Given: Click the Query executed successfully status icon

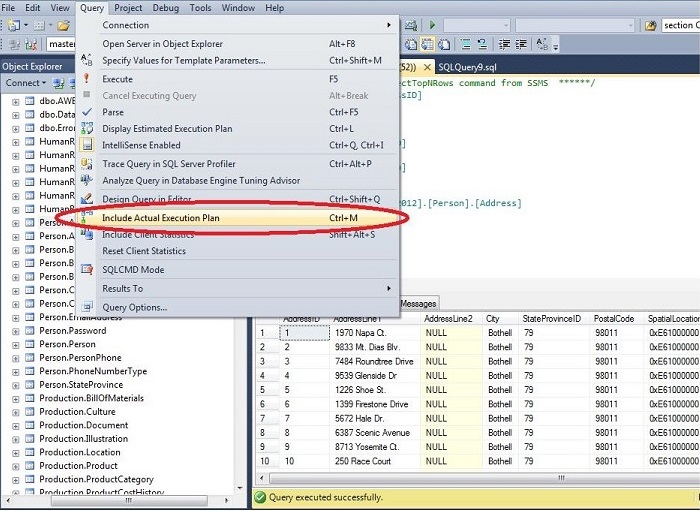Looking at the screenshot, I should [260, 497].
